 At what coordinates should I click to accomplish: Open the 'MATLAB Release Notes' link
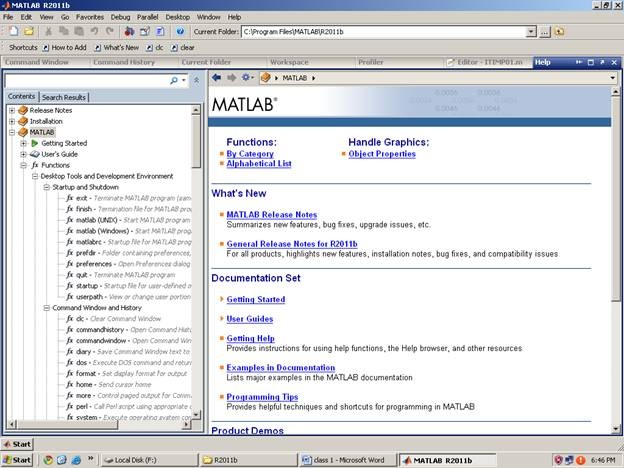[271, 215]
